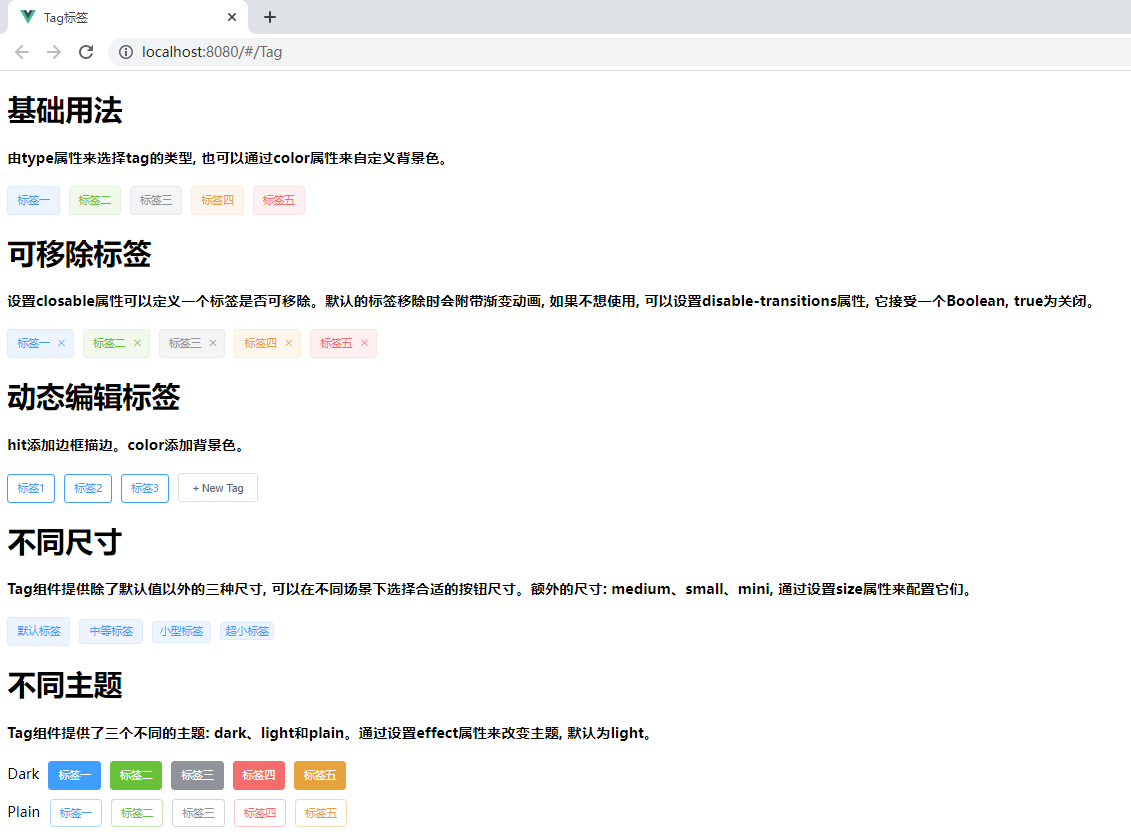Select the dark-themed green 标签二 tag
This screenshot has width=1131, height=837.
[135, 774]
